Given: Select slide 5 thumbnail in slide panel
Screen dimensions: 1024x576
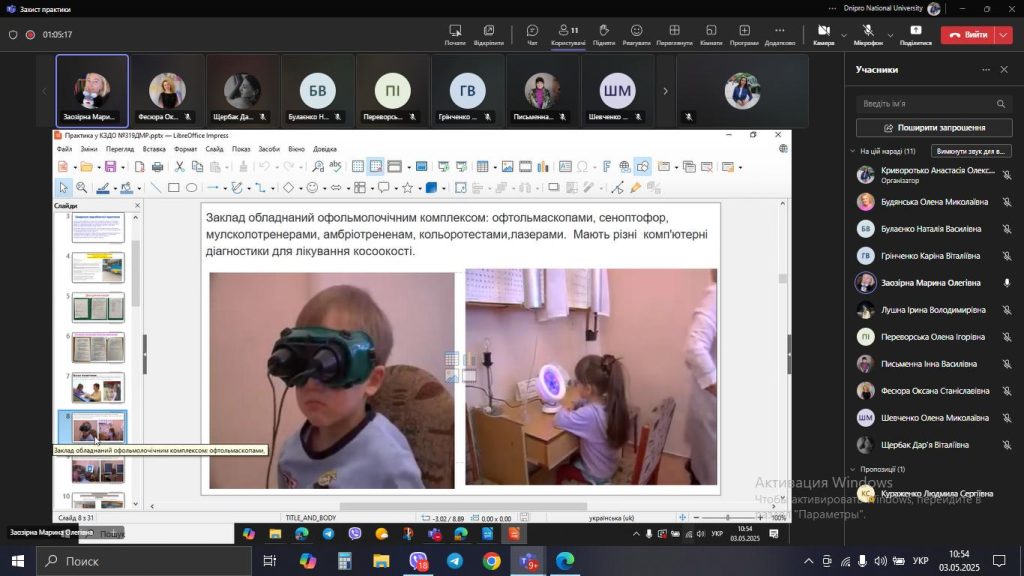Looking at the screenshot, I should (98, 307).
